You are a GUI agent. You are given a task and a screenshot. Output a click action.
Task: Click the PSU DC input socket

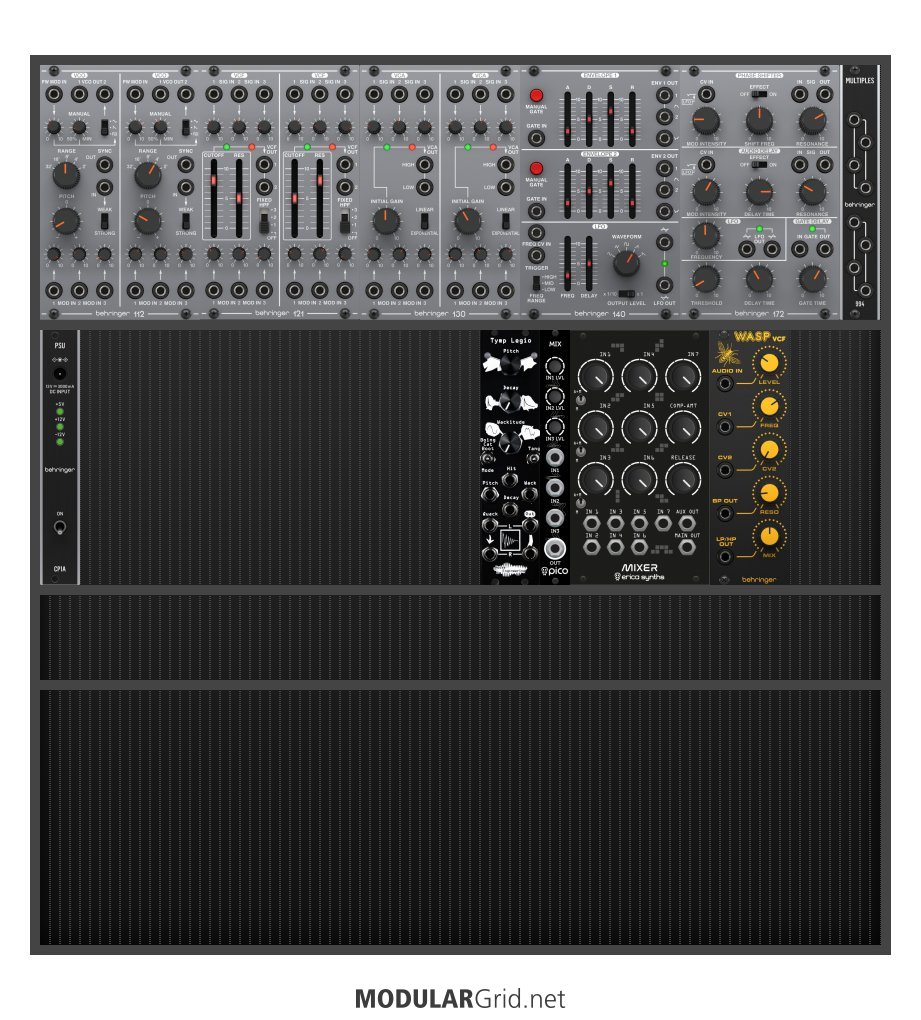pos(60,374)
